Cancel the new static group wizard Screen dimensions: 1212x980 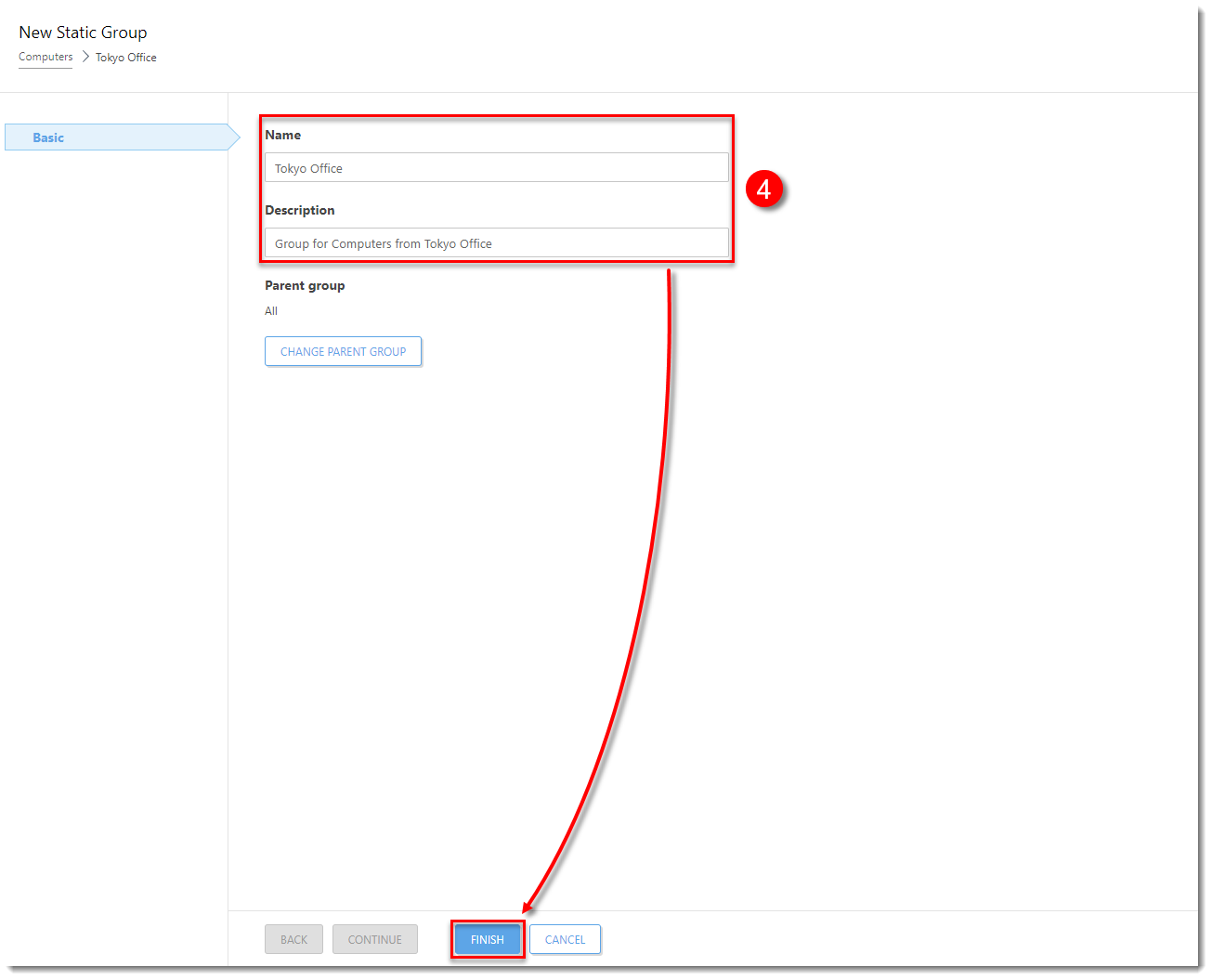565,939
